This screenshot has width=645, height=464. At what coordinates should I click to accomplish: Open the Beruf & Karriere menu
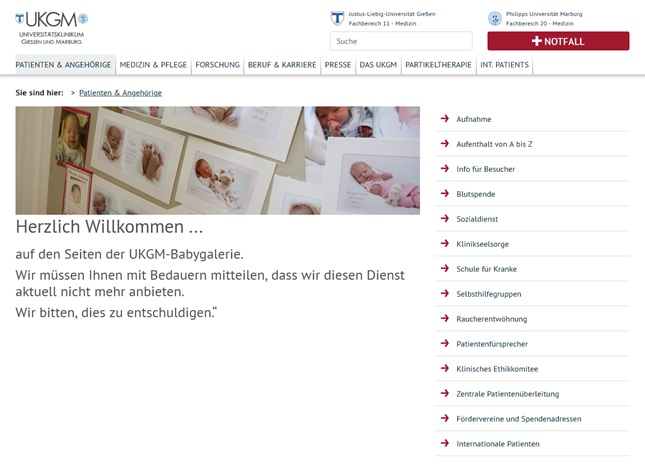point(282,65)
